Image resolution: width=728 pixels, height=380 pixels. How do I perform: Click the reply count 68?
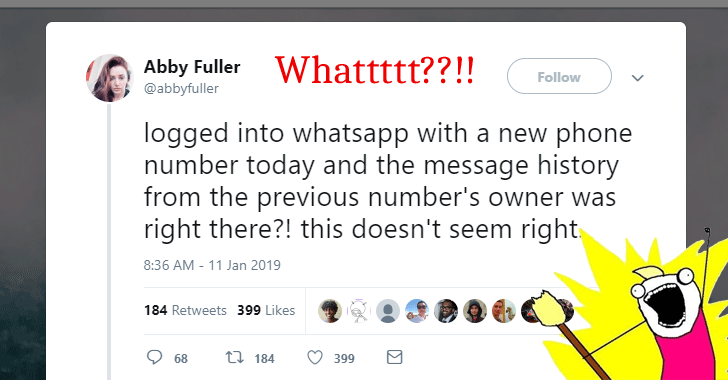pos(181,359)
